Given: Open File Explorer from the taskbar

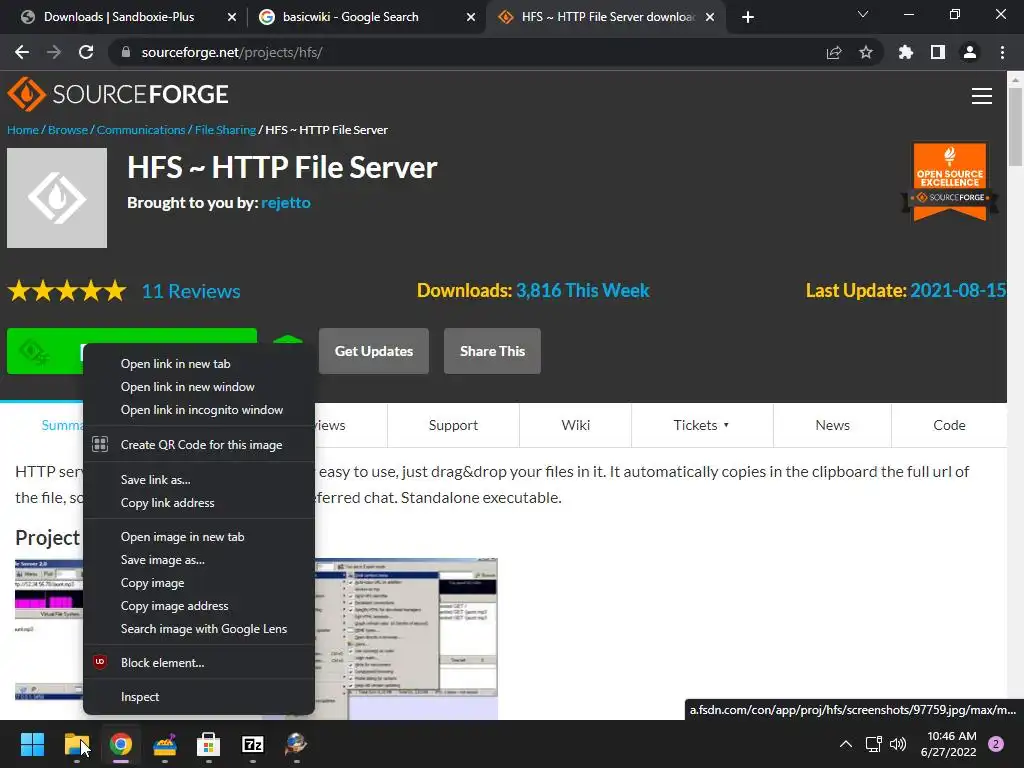Looking at the screenshot, I should click(77, 744).
